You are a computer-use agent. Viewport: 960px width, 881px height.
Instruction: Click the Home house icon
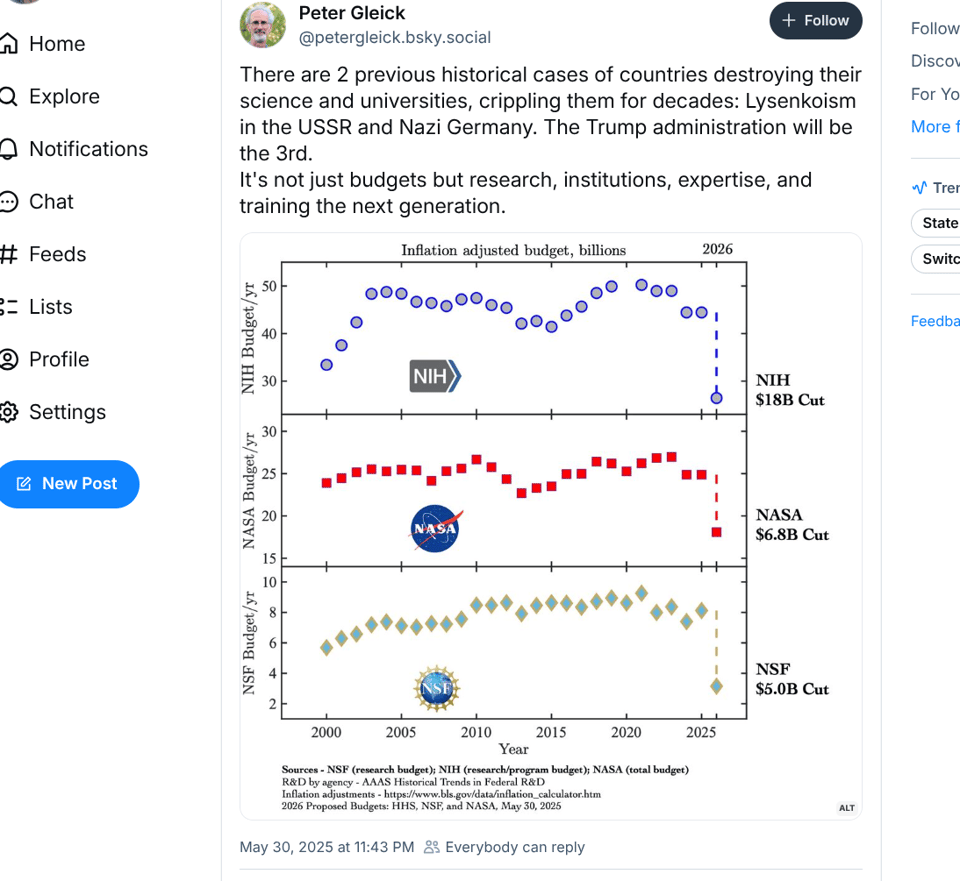[x=9, y=44]
